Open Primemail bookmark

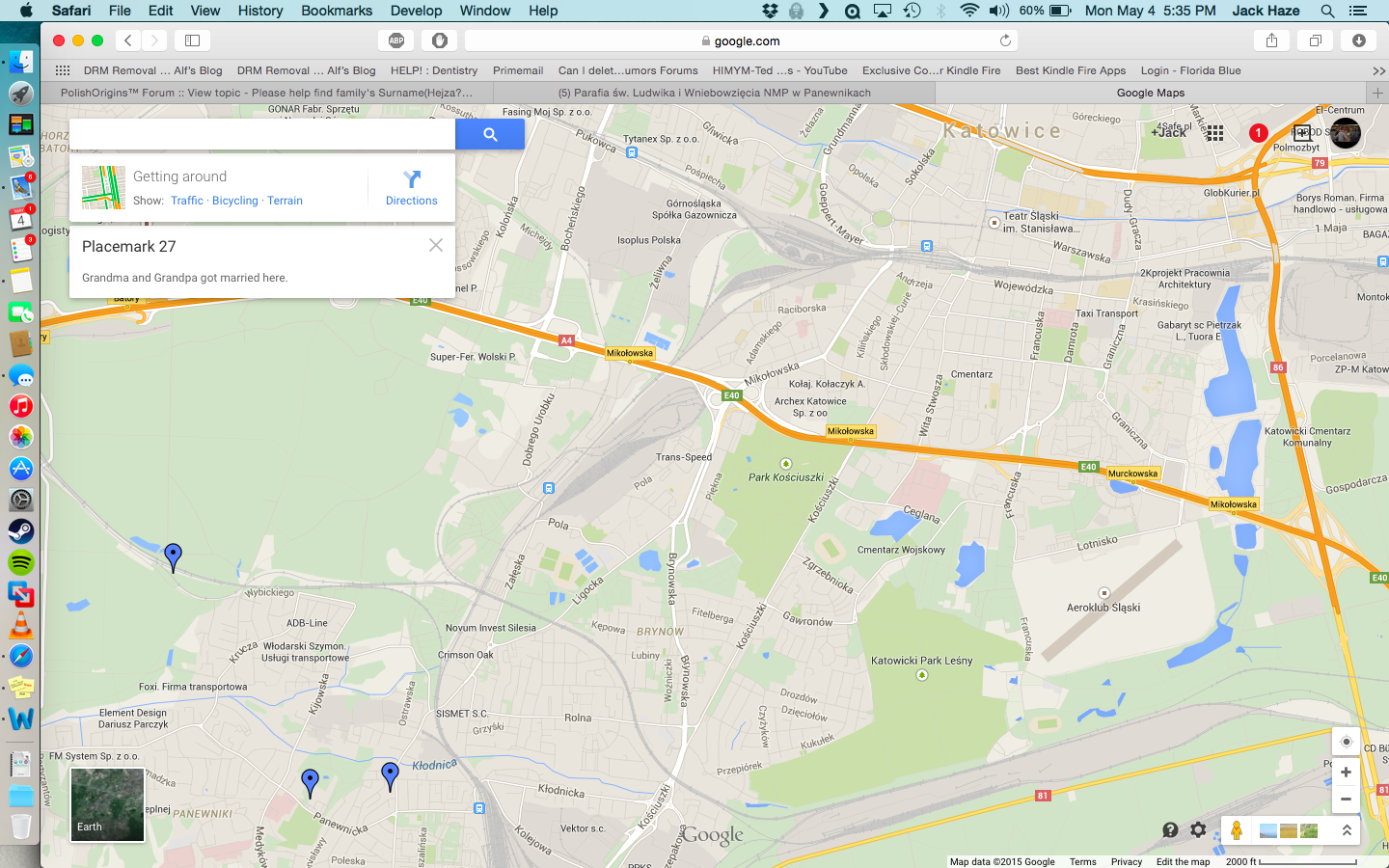pyautogui.click(x=518, y=70)
